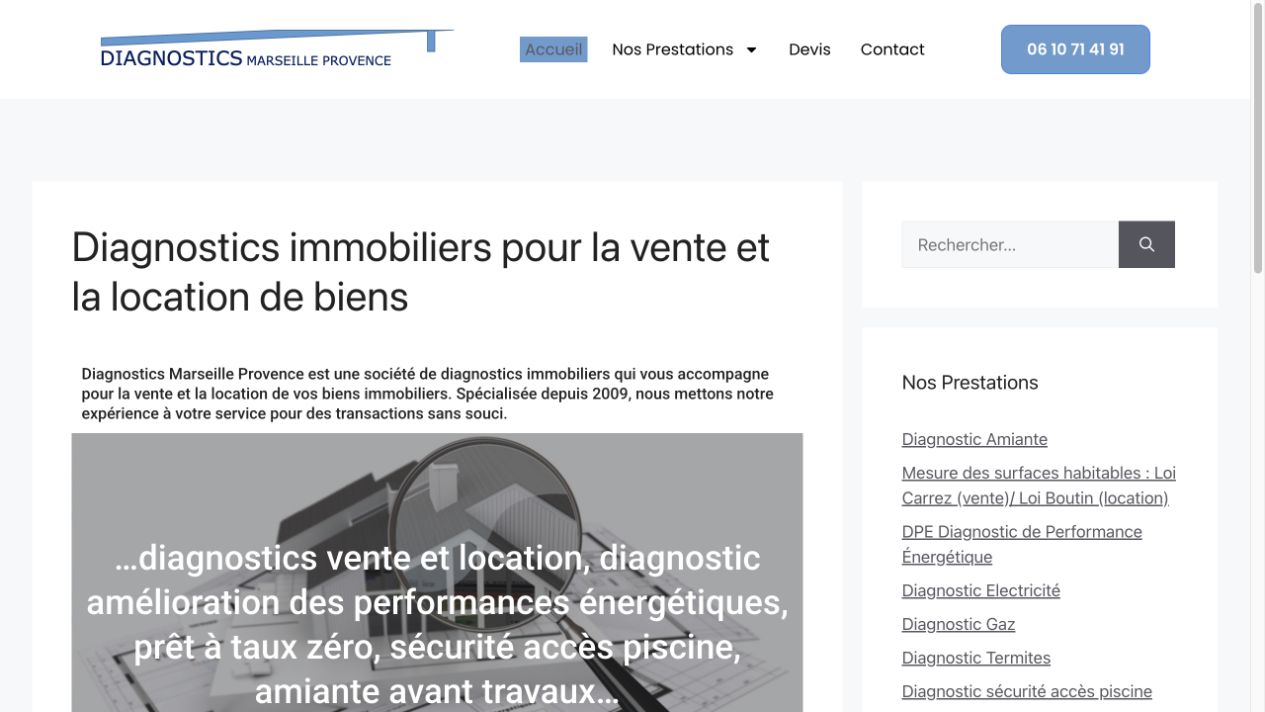The width and height of the screenshot is (1265, 712).
Task: Open the Nos Prestations menu
Action: point(672,49)
